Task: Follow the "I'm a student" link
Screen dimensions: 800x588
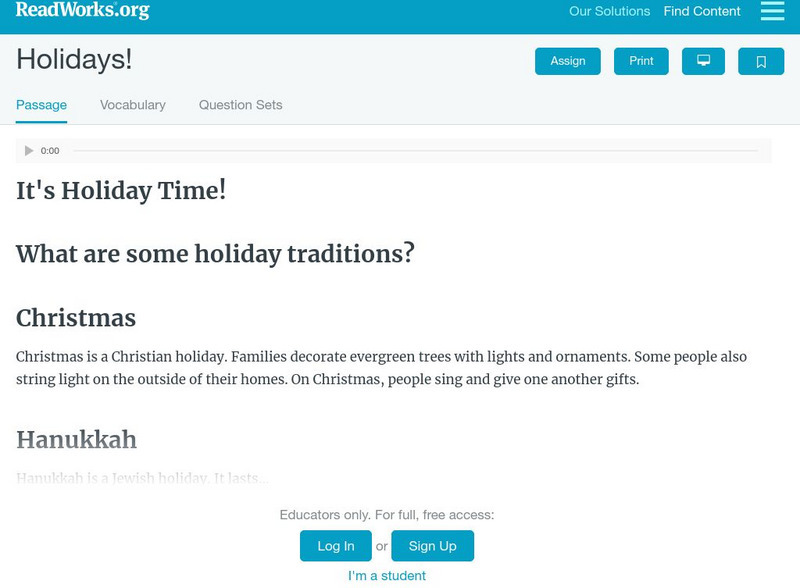Action: pyautogui.click(x=387, y=576)
